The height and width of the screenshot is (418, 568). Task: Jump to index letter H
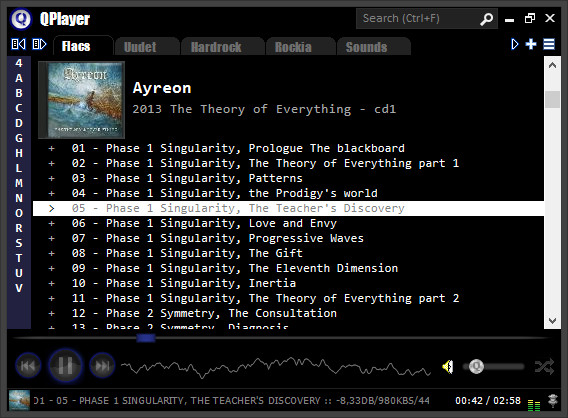coord(19,153)
